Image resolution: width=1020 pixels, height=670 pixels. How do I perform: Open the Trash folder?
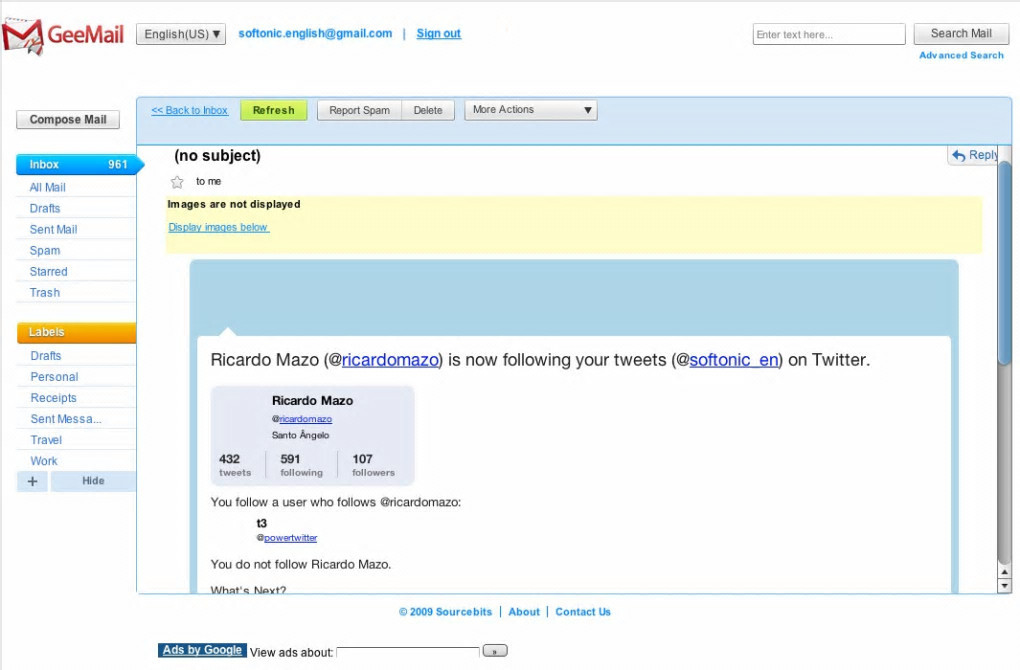(45, 293)
